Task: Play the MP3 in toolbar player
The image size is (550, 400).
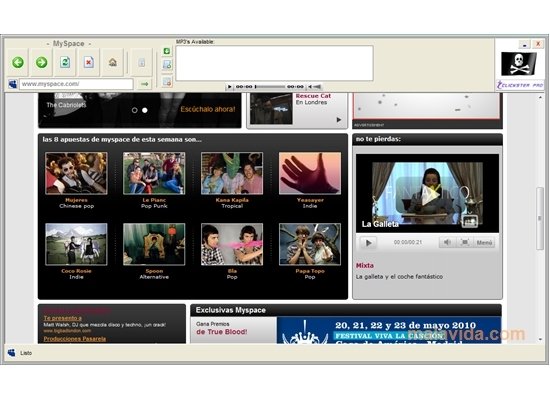Action: pos(230,87)
